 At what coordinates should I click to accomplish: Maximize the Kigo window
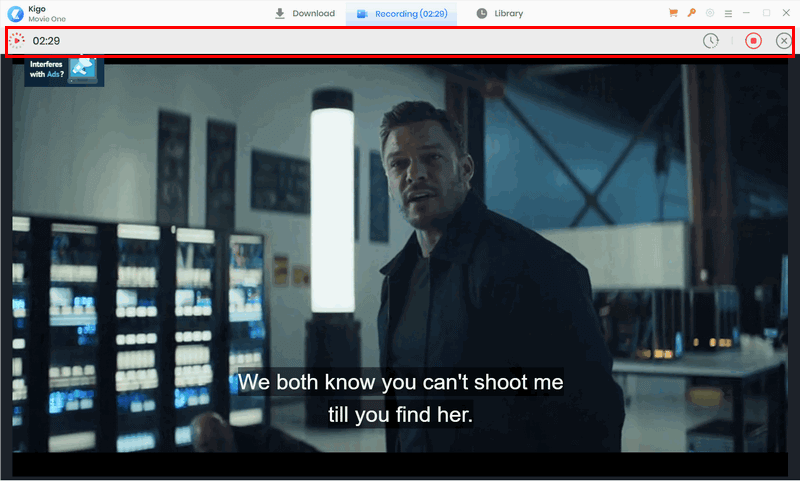[766, 13]
